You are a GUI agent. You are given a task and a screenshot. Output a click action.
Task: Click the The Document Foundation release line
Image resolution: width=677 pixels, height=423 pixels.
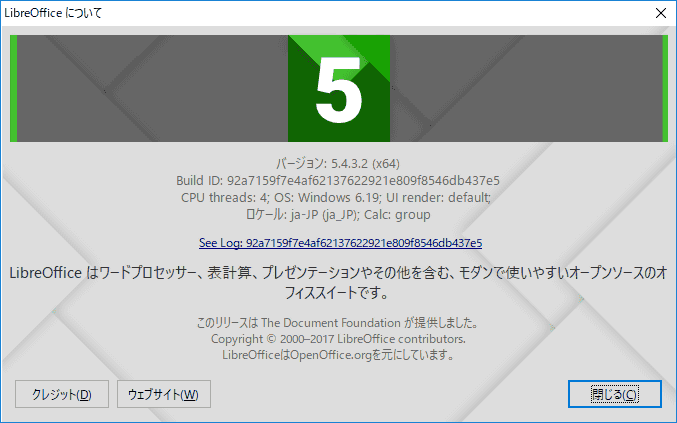click(338, 322)
